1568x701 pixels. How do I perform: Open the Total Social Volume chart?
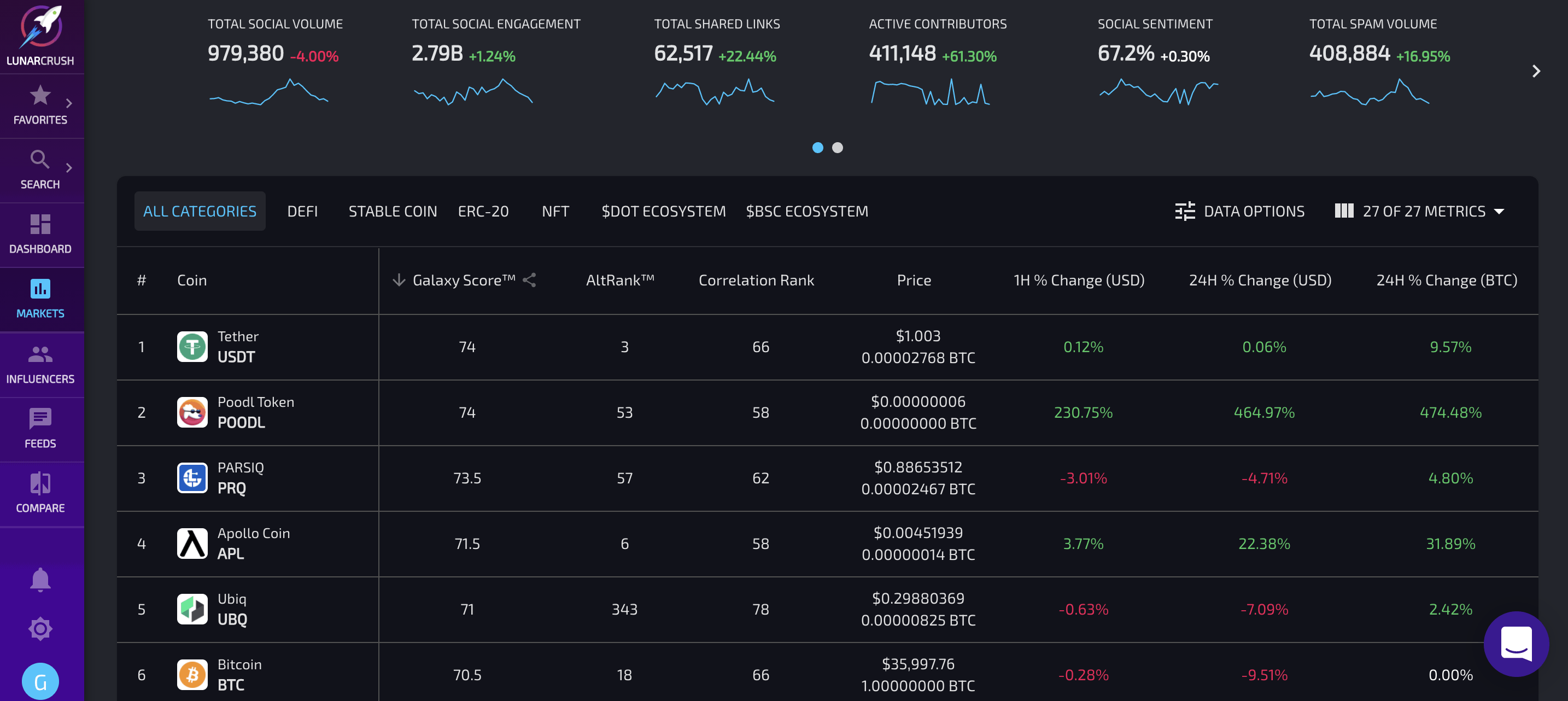(269, 92)
